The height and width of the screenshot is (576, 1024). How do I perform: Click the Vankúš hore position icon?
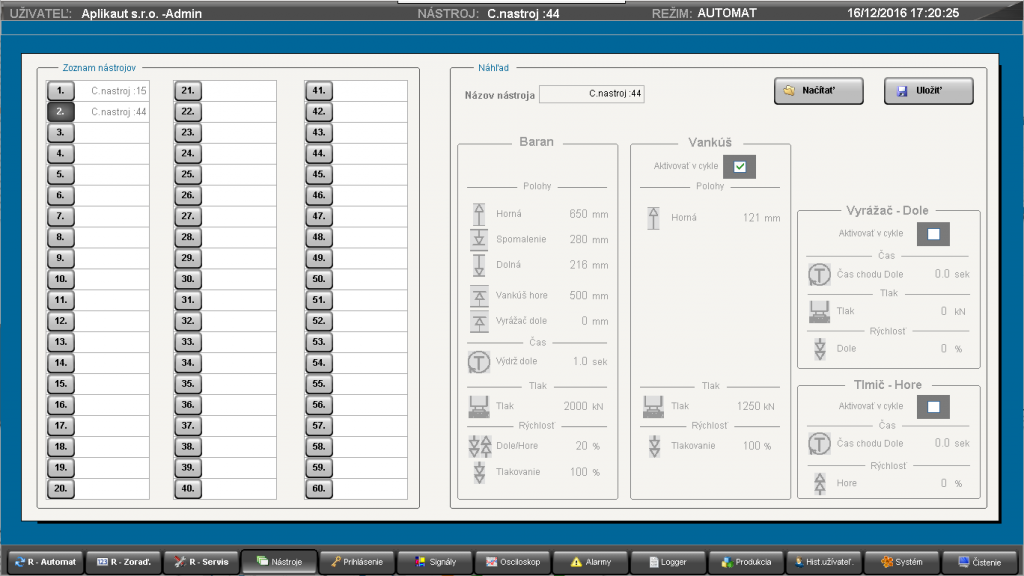pos(479,296)
